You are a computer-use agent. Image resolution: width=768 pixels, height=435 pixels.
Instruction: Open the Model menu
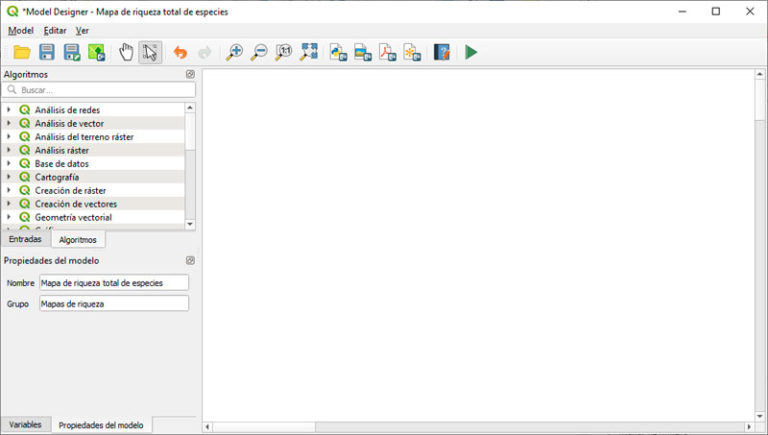point(21,30)
